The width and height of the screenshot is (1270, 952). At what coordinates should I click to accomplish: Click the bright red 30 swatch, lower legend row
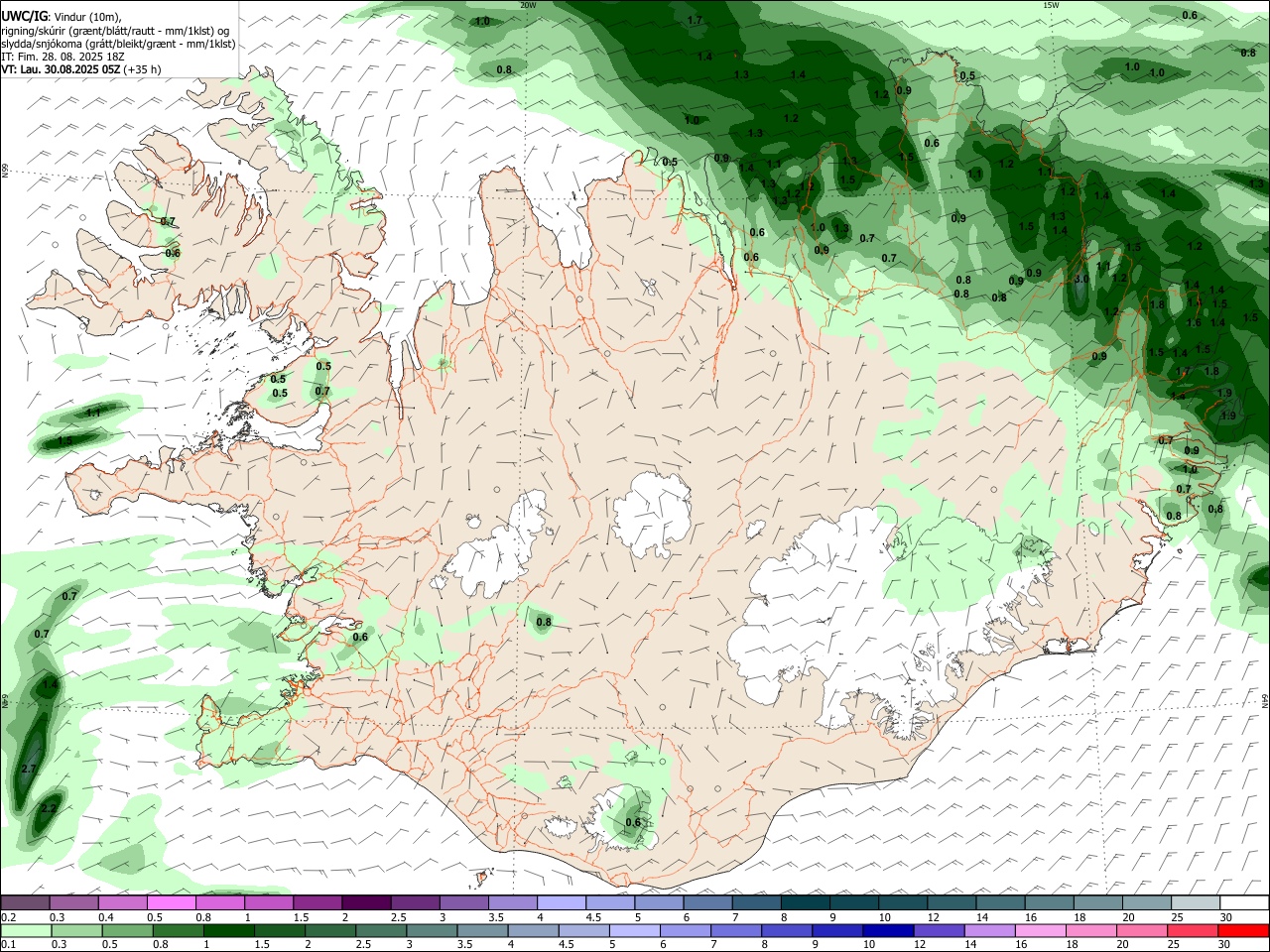[x=1242, y=931]
